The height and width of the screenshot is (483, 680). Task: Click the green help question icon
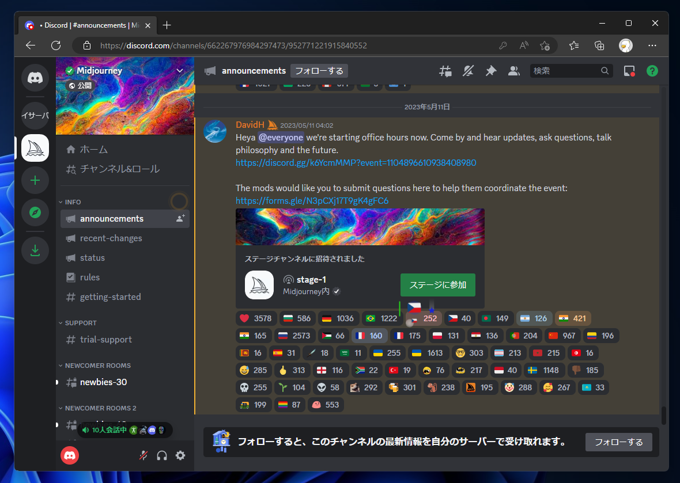point(652,71)
